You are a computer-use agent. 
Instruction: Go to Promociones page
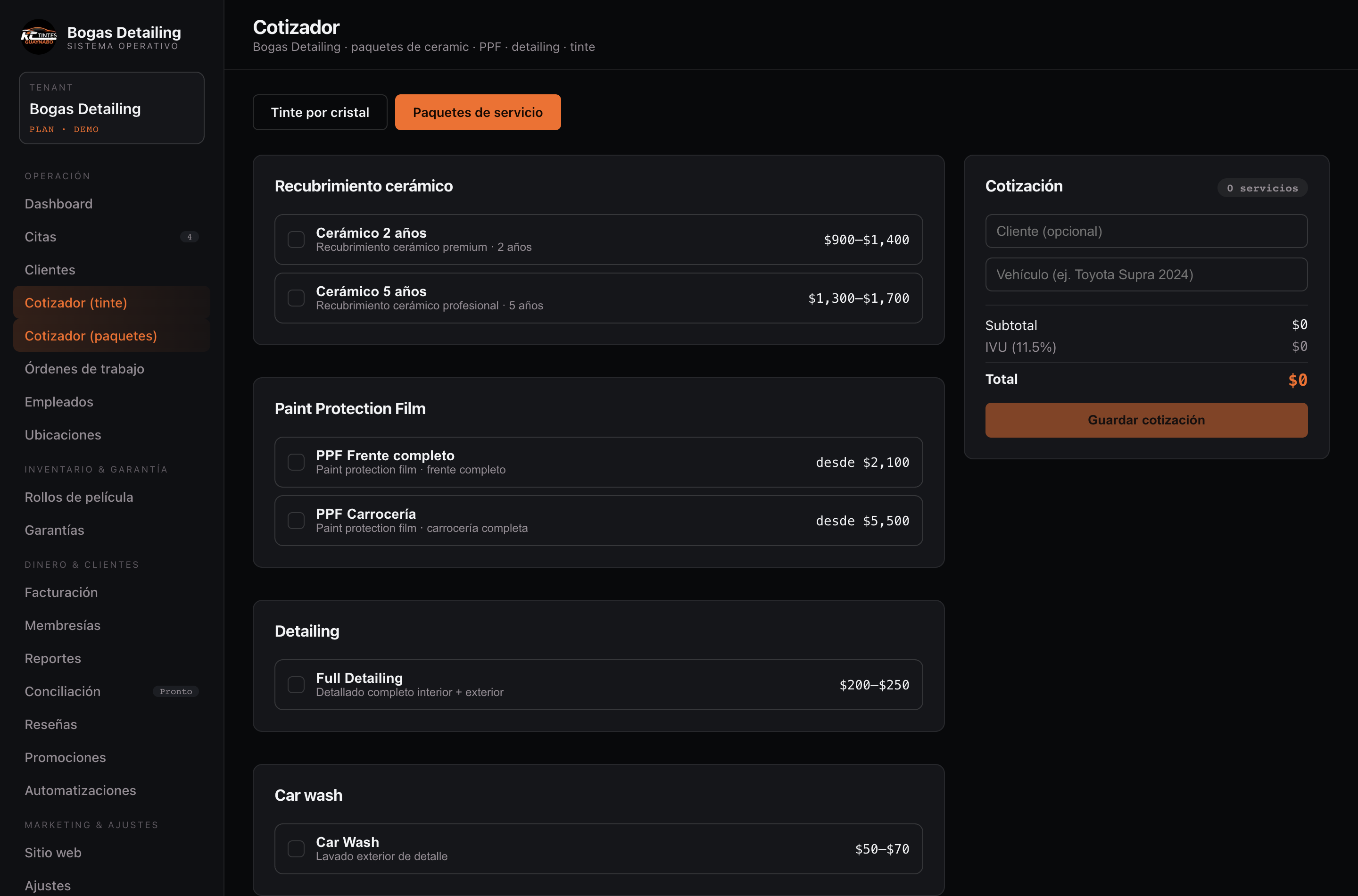pyautogui.click(x=111, y=757)
